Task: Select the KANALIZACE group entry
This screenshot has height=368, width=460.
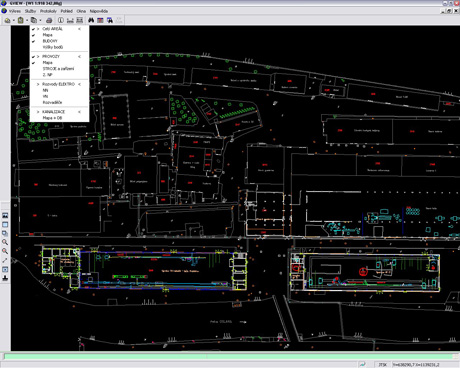Action: tap(54, 112)
